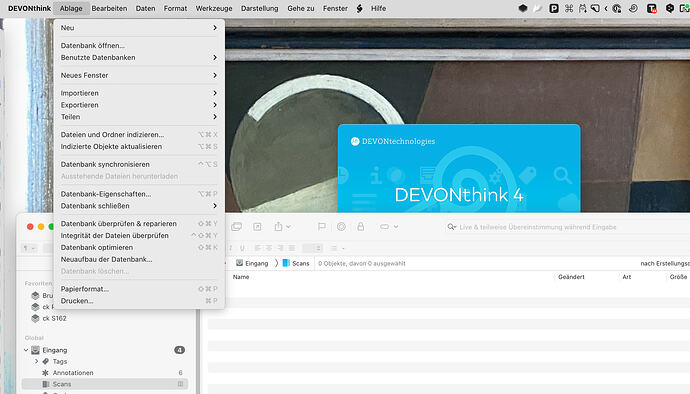690x394 pixels.
Task: Click the lock icon in the toolbar
Action: point(360,227)
